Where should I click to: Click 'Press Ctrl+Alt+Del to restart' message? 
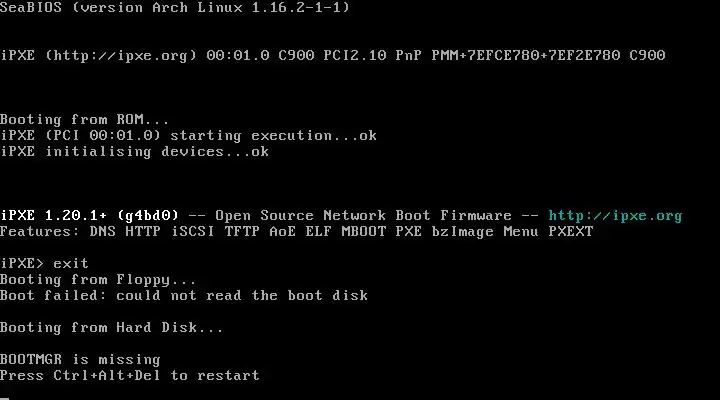pos(130,375)
